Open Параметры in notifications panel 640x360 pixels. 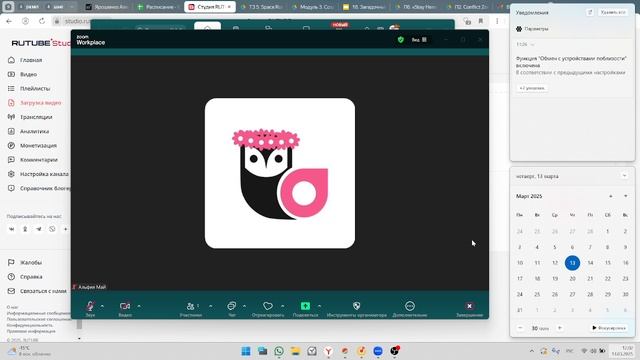pyautogui.click(x=532, y=29)
